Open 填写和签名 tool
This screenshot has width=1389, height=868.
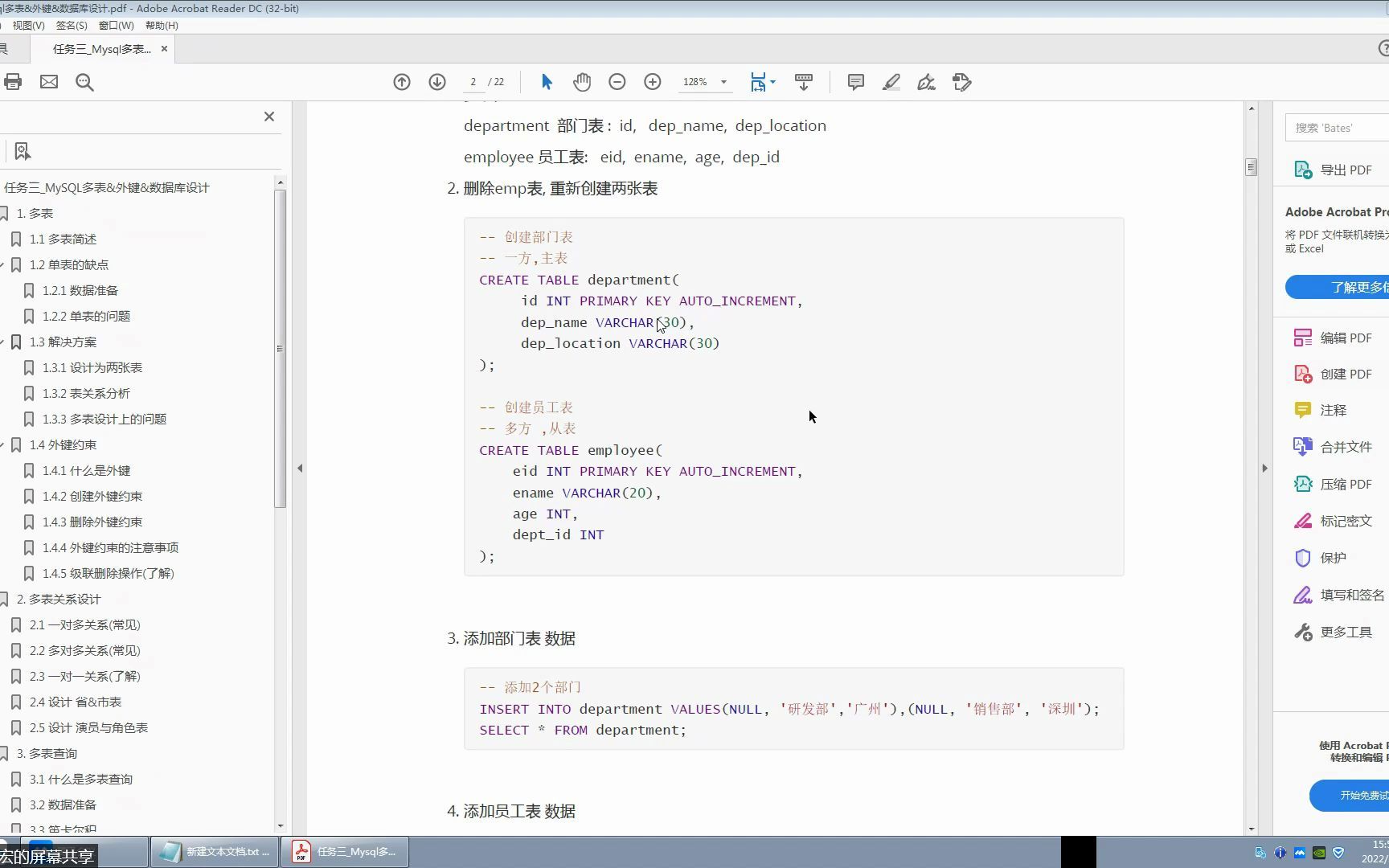click(x=1338, y=595)
